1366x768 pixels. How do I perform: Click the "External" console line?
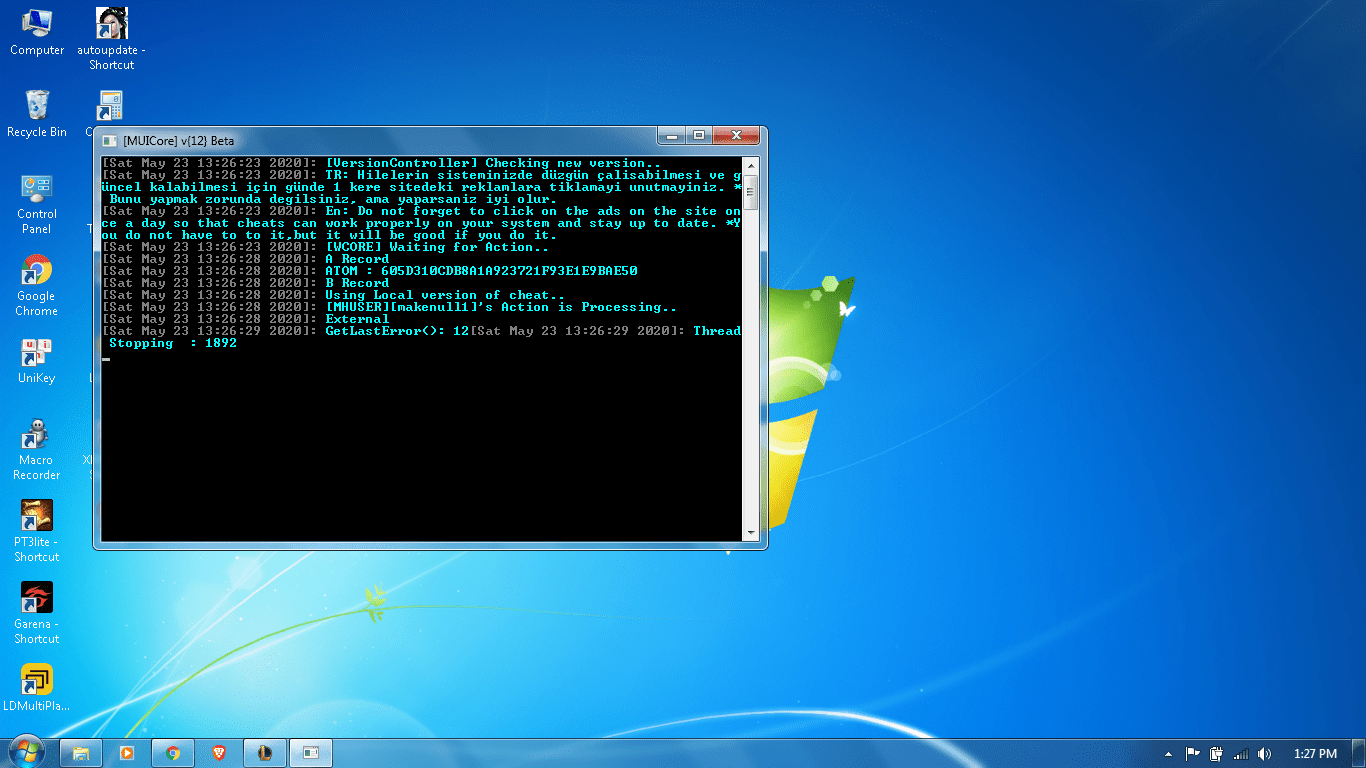tap(358, 319)
